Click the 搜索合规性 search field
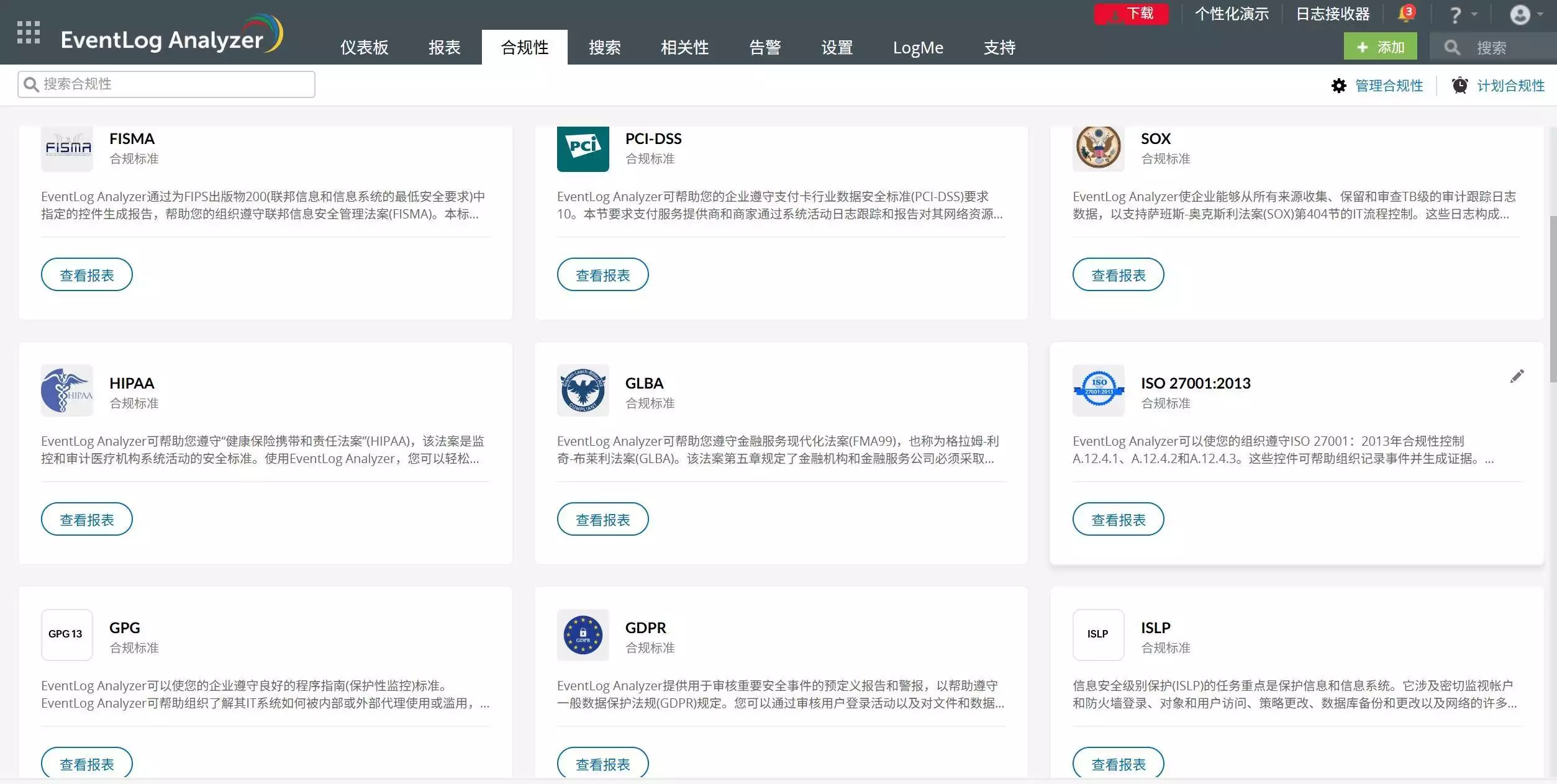The image size is (1557, 784). pyautogui.click(x=166, y=84)
